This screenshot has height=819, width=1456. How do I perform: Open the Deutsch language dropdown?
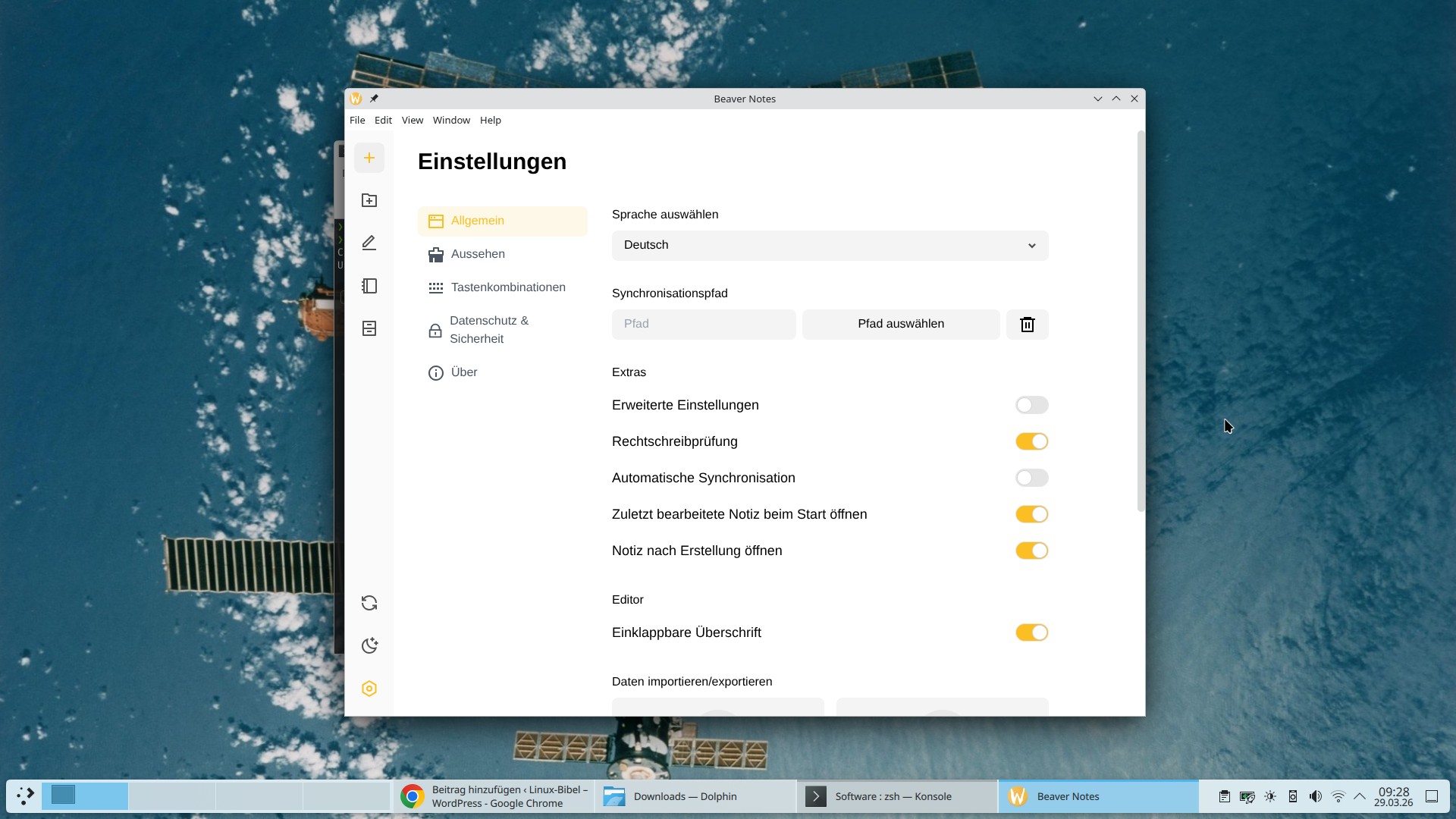[830, 245]
